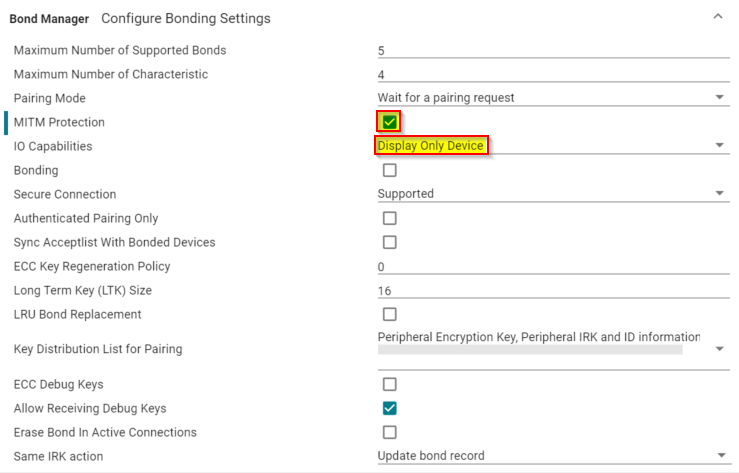Click the Display Only Device value
The width and height of the screenshot is (739, 473).
(x=431, y=146)
